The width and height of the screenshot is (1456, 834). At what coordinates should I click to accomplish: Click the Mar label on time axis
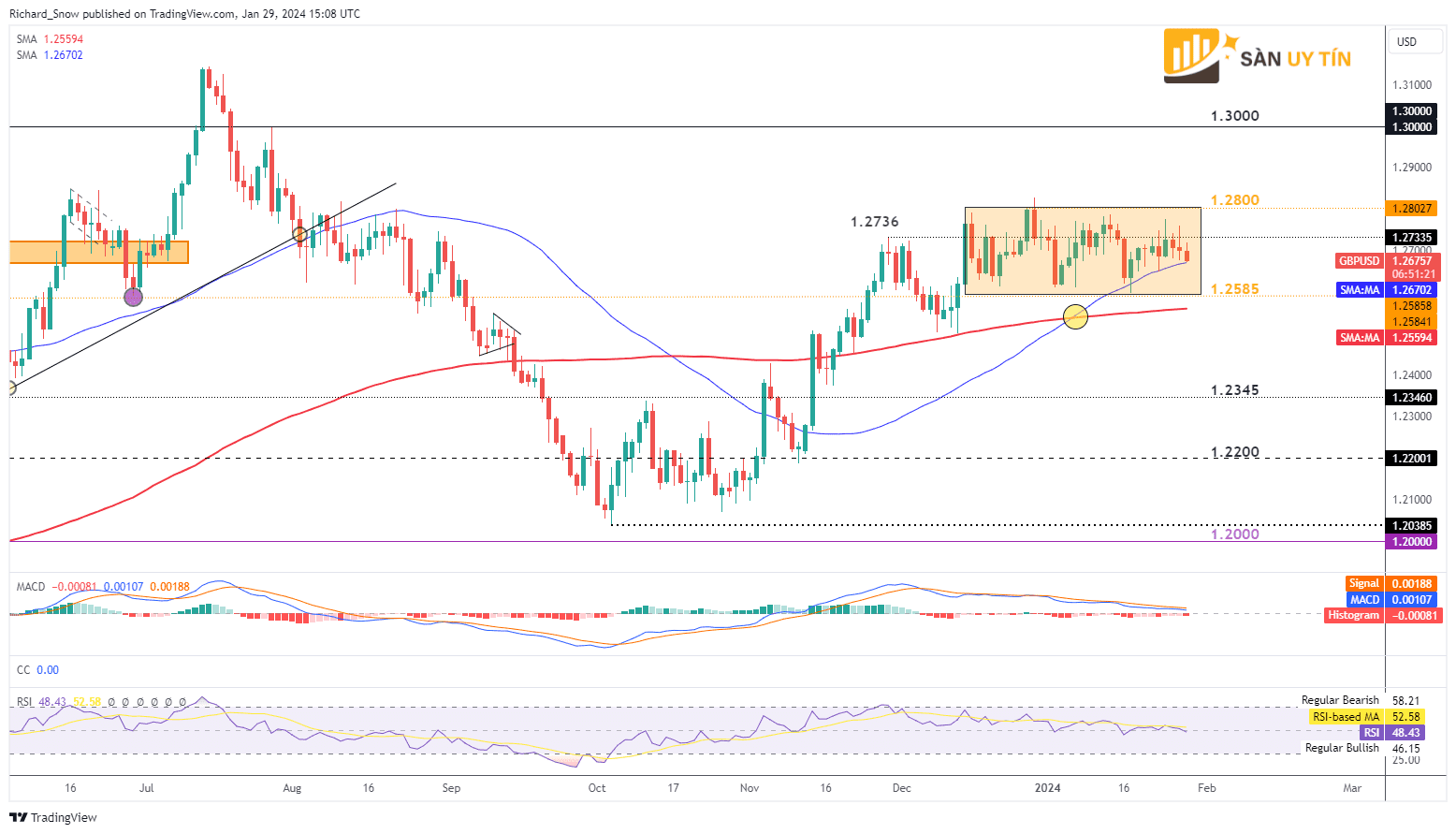pyautogui.click(x=1352, y=788)
